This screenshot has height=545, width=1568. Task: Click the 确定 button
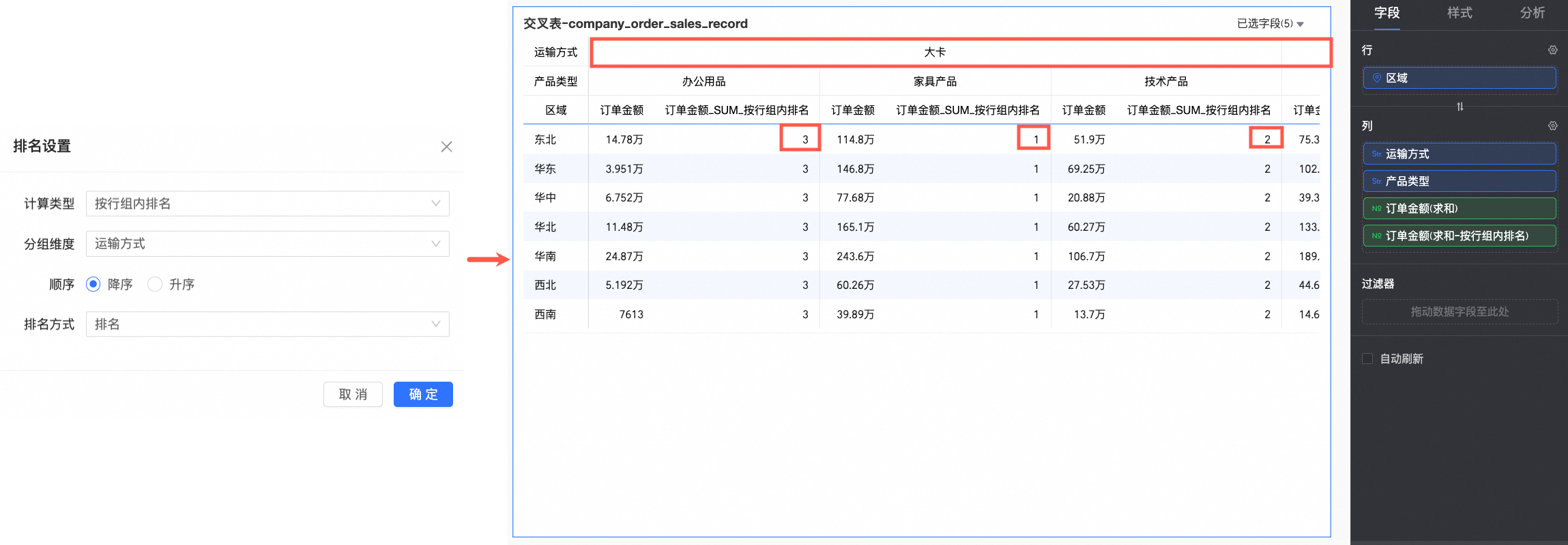click(x=423, y=394)
